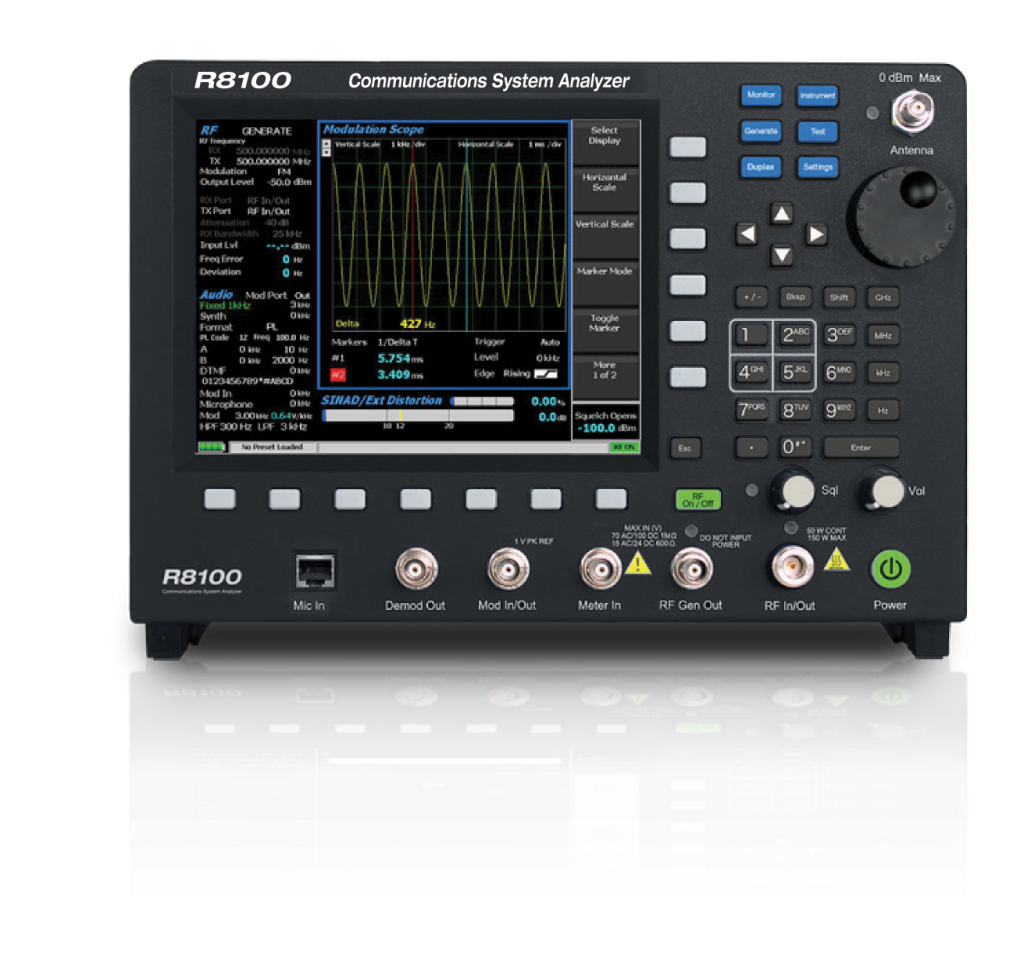The image size is (1024, 956).
Task: Click the Mod In/Out connector
Action: coord(509,569)
